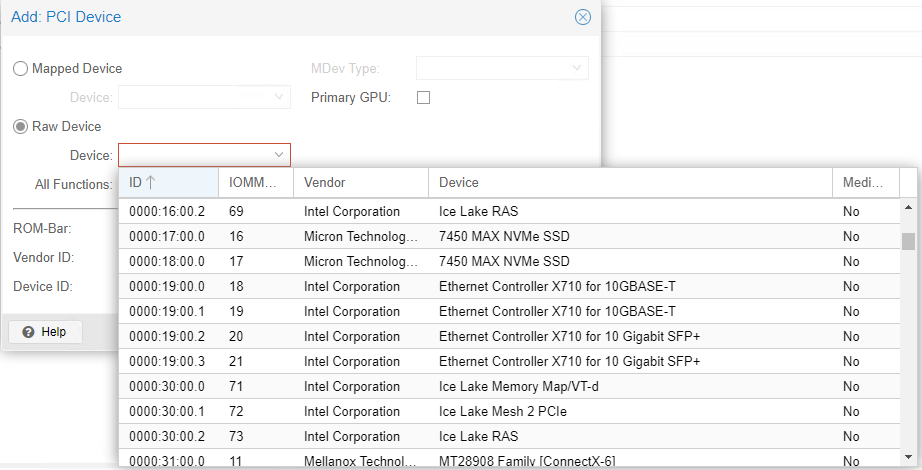Viewport: 922px width, 470px height.
Task: Pick 0000:19:00.3 X710 10 Gigabit SFP+
Action: point(509,361)
